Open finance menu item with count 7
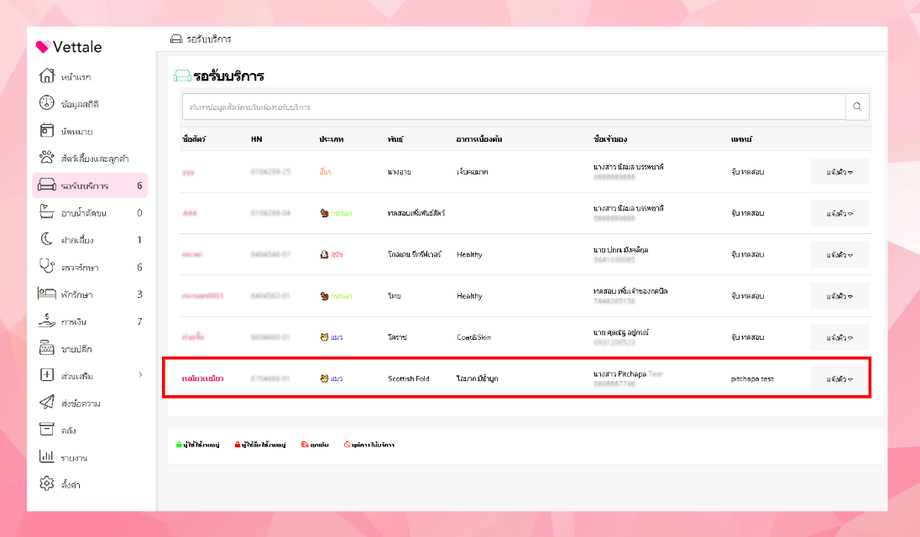Screen dimensions: 920x537 click(x=90, y=321)
